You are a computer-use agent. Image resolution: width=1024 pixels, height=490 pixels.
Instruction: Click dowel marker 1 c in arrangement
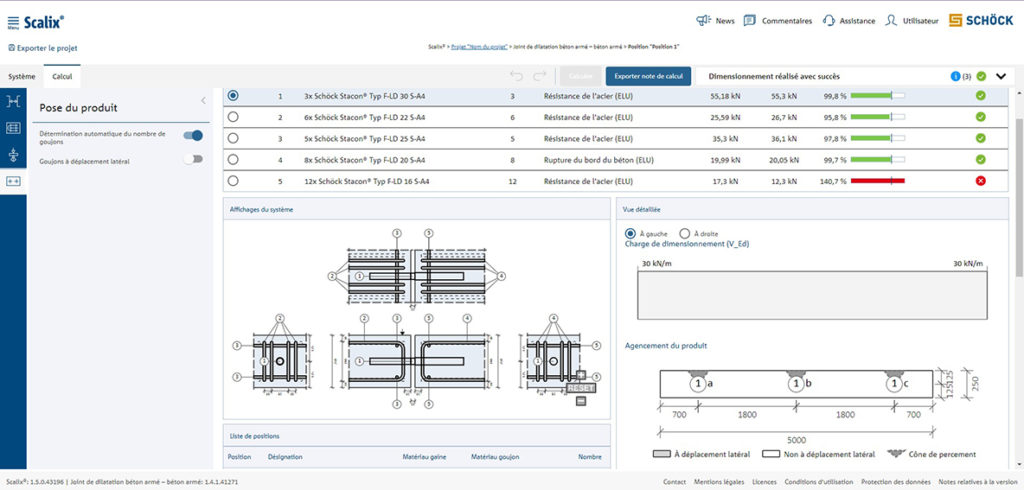point(893,384)
